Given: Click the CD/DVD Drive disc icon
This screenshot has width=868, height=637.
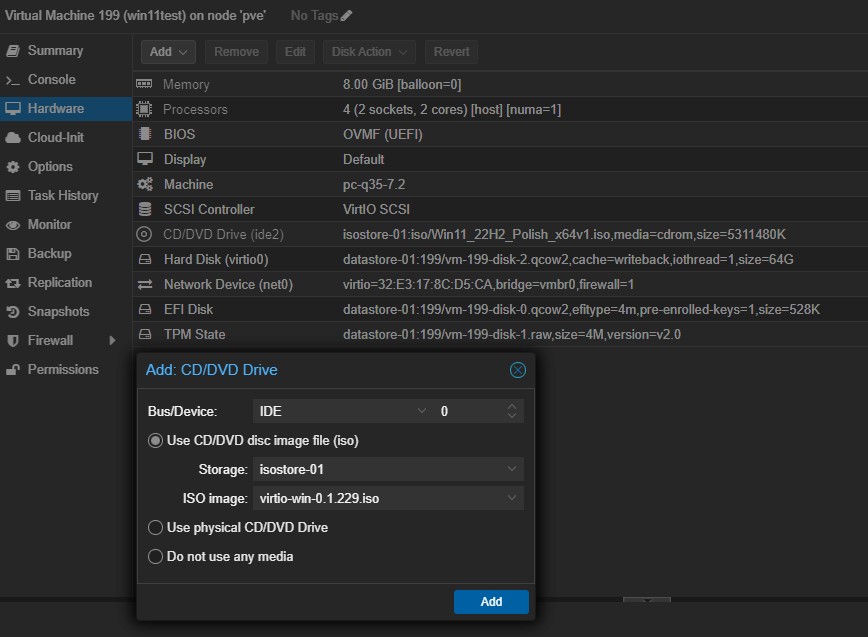Looking at the screenshot, I should point(144,234).
